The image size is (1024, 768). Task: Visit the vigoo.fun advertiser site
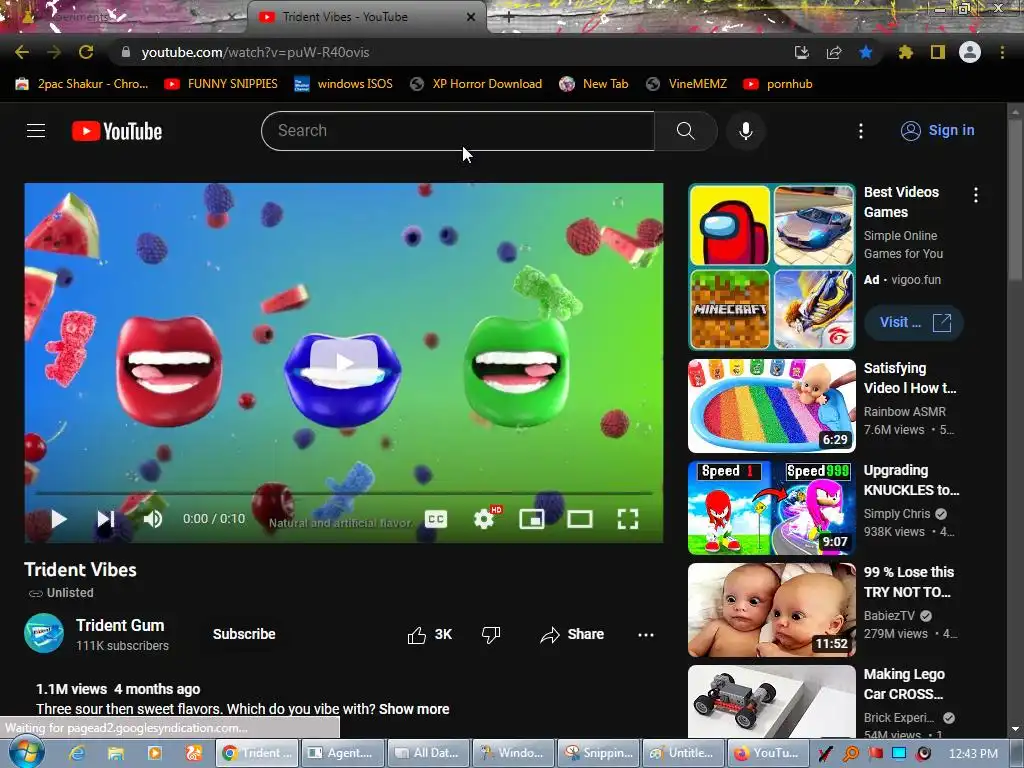[x=914, y=322]
